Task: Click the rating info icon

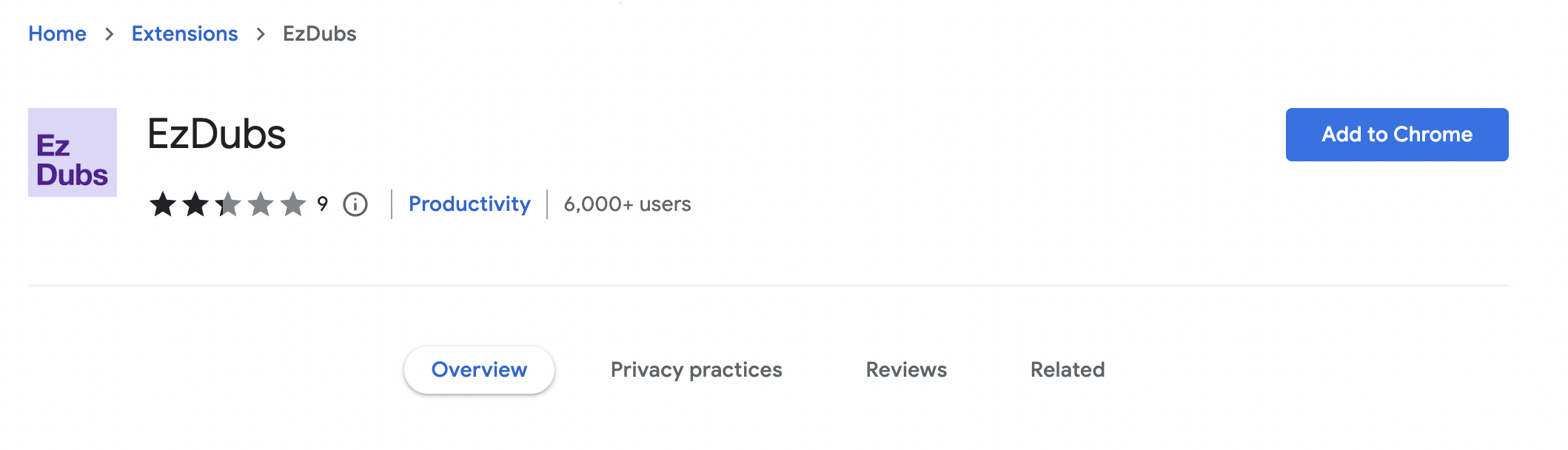Action: coord(355,204)
